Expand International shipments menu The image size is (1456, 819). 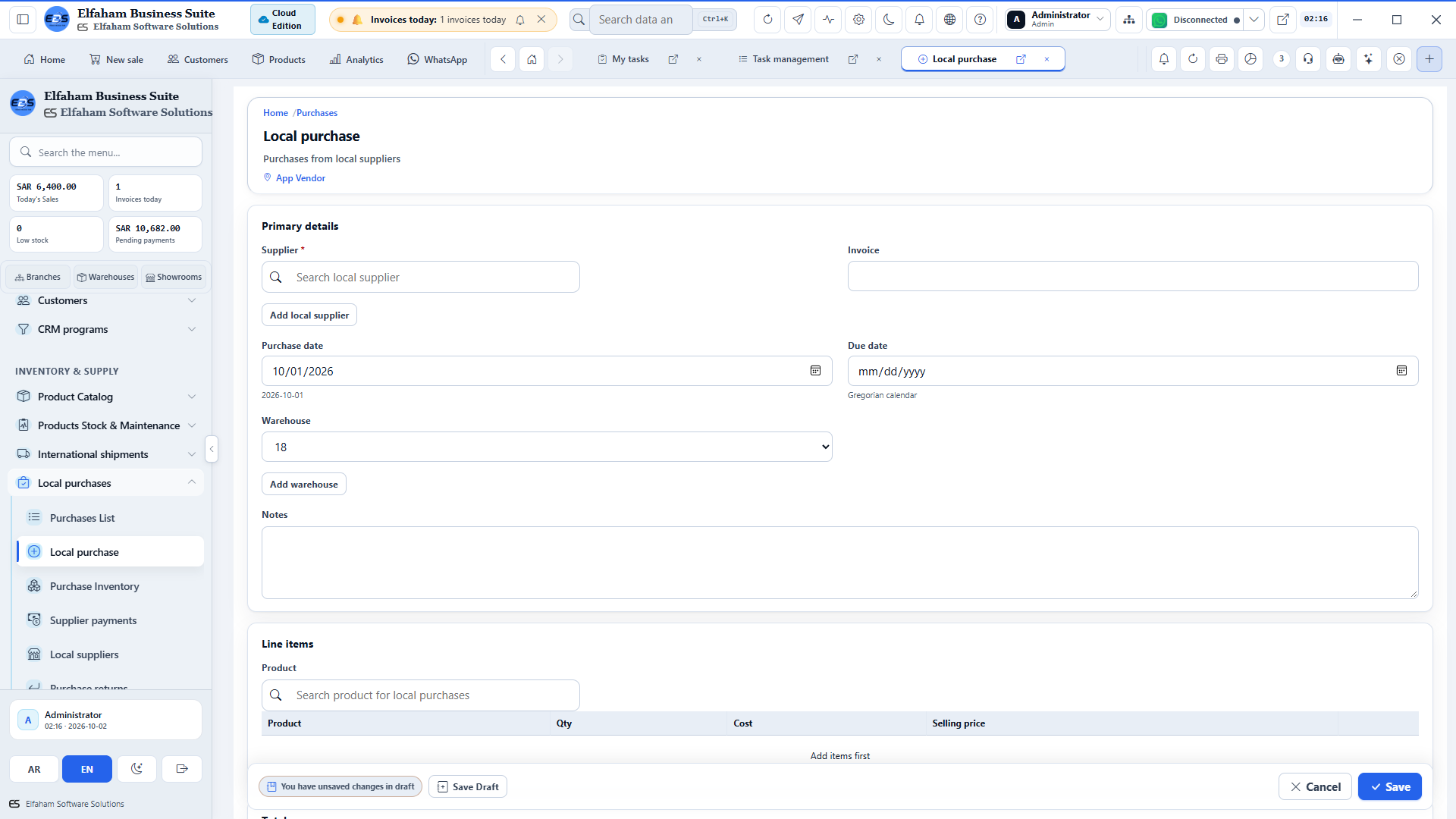pyautogui.click(x=106, y=454)
